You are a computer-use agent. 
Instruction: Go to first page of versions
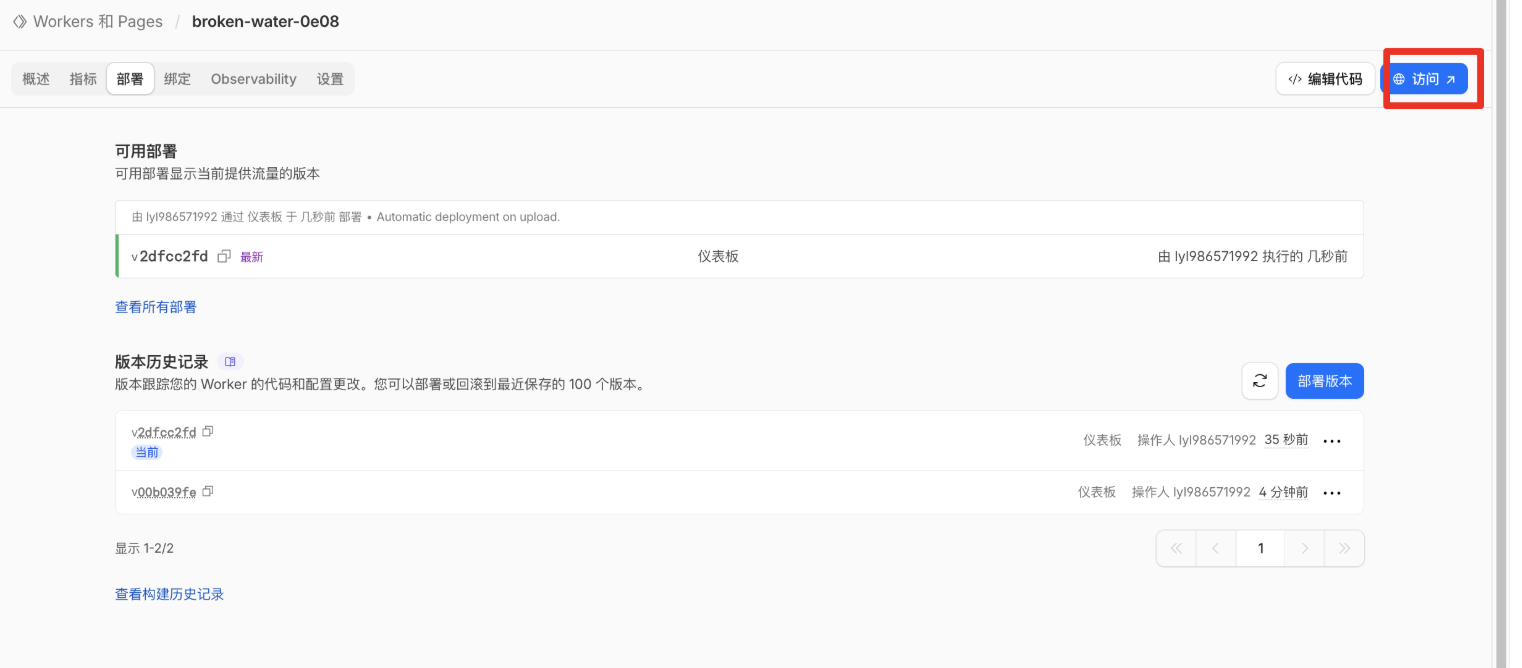(x=1176, y=548)
